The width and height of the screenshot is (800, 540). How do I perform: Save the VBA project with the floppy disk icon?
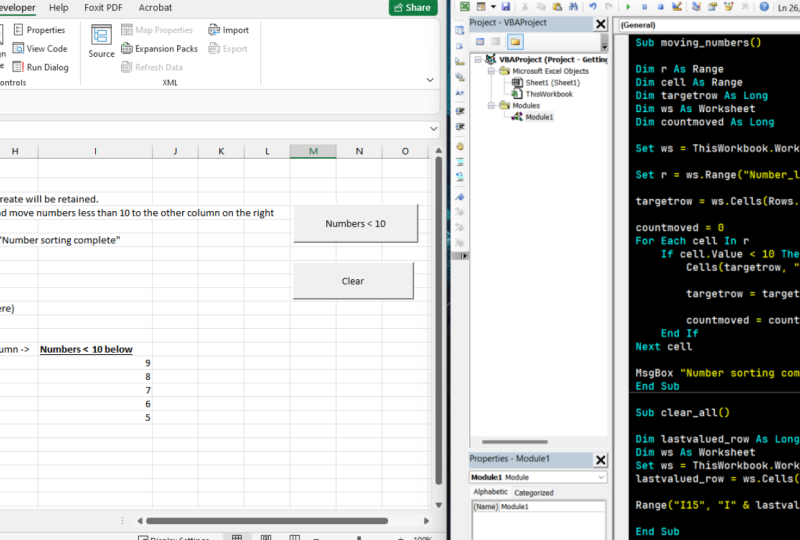[506, 7]
